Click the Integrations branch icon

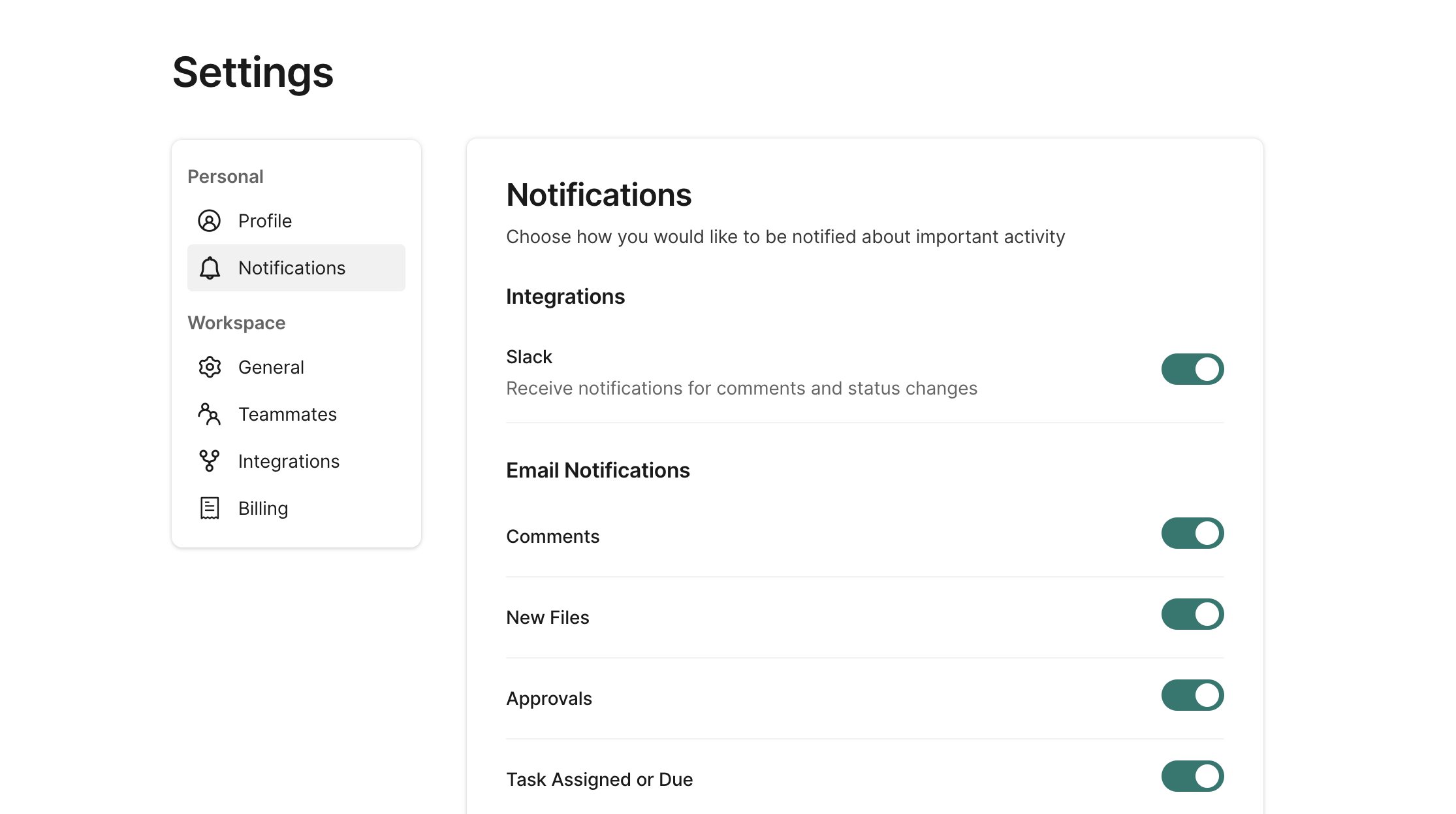pos(209,461)
